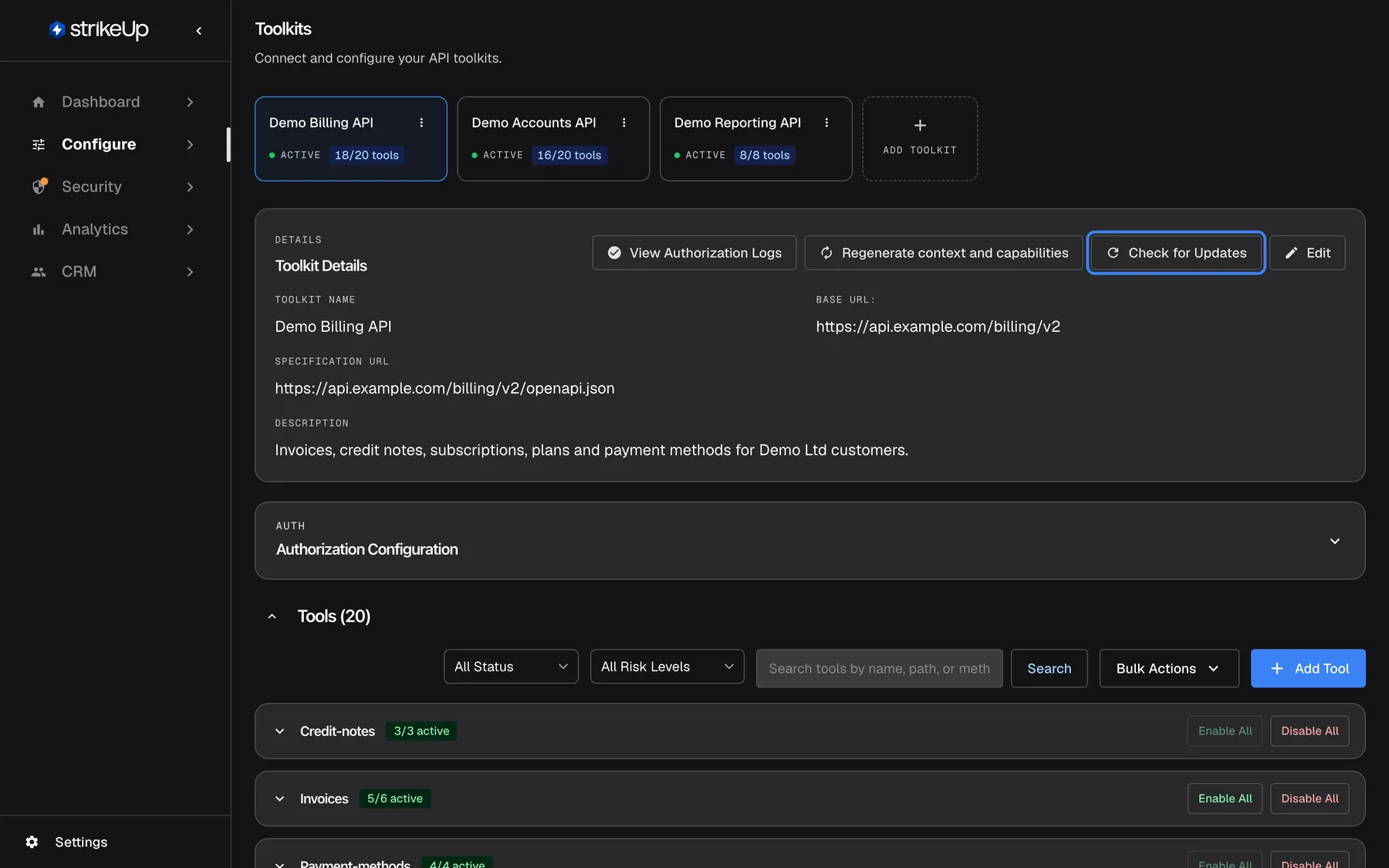Expand the Dashboard menu chevron
1389x868 pixels.
tap(190, 102)
